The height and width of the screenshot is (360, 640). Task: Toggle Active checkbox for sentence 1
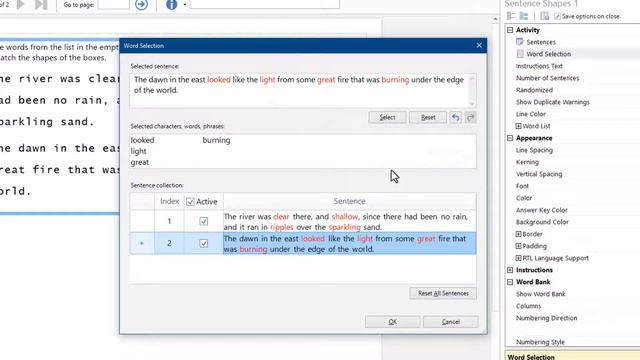[204, 221]
